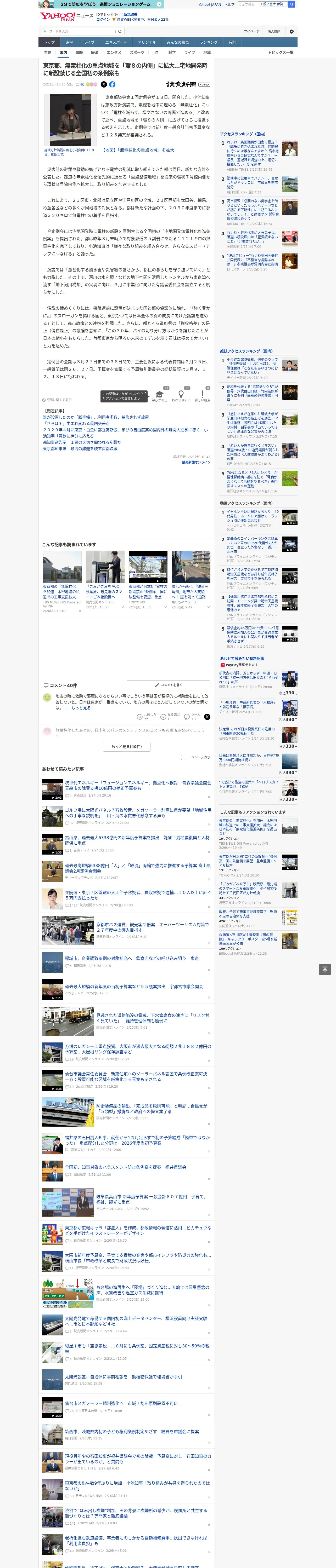Toggle コメント非表示 checkbox

click(x=183, y=757)
